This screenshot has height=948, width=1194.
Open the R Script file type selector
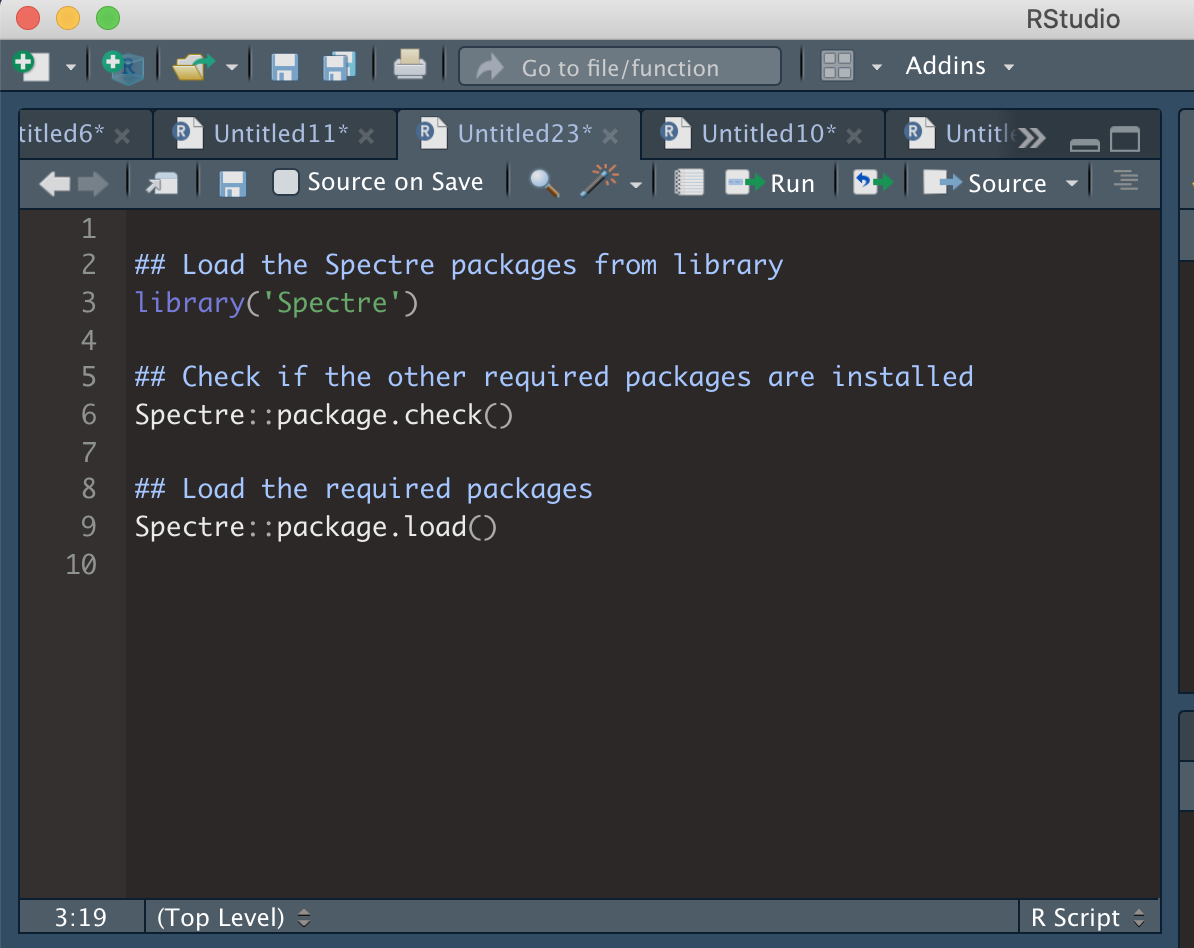(x=1088, y=917)
